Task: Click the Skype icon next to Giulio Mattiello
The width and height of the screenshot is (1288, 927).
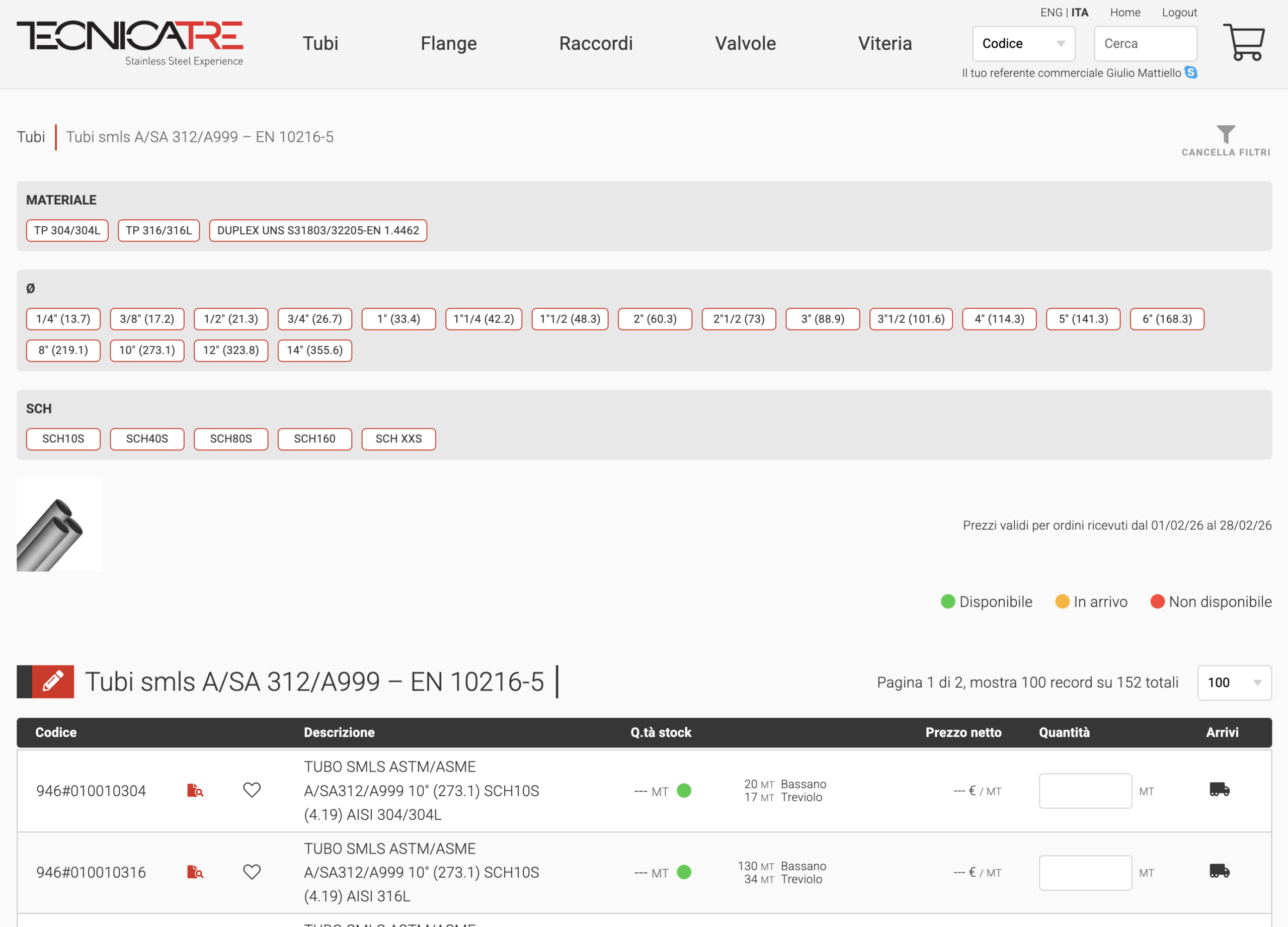Action: pyautogui.click(x=1191, y=72)
